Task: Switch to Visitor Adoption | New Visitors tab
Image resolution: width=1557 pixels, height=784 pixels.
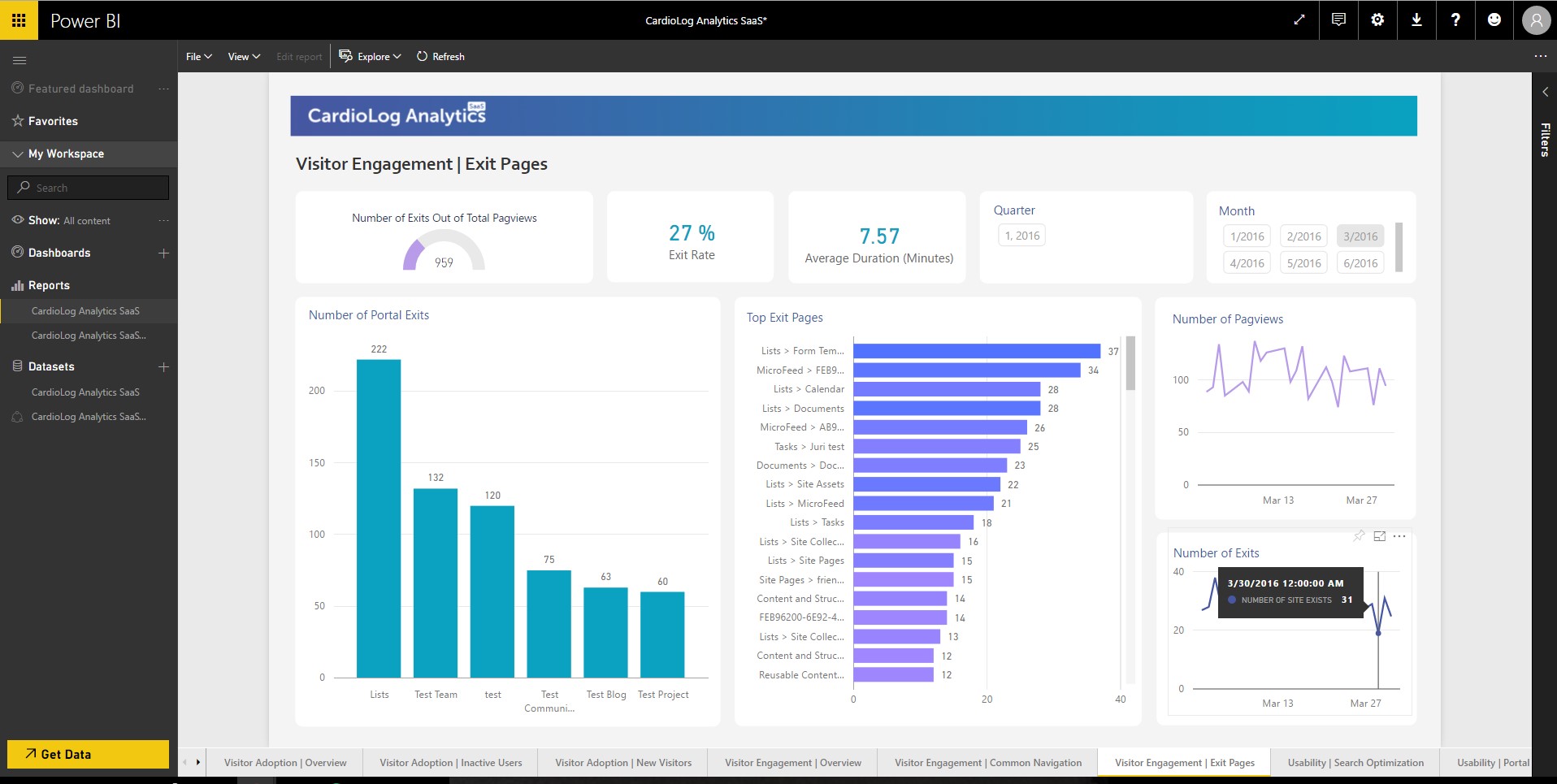Action: coord(623,763)
